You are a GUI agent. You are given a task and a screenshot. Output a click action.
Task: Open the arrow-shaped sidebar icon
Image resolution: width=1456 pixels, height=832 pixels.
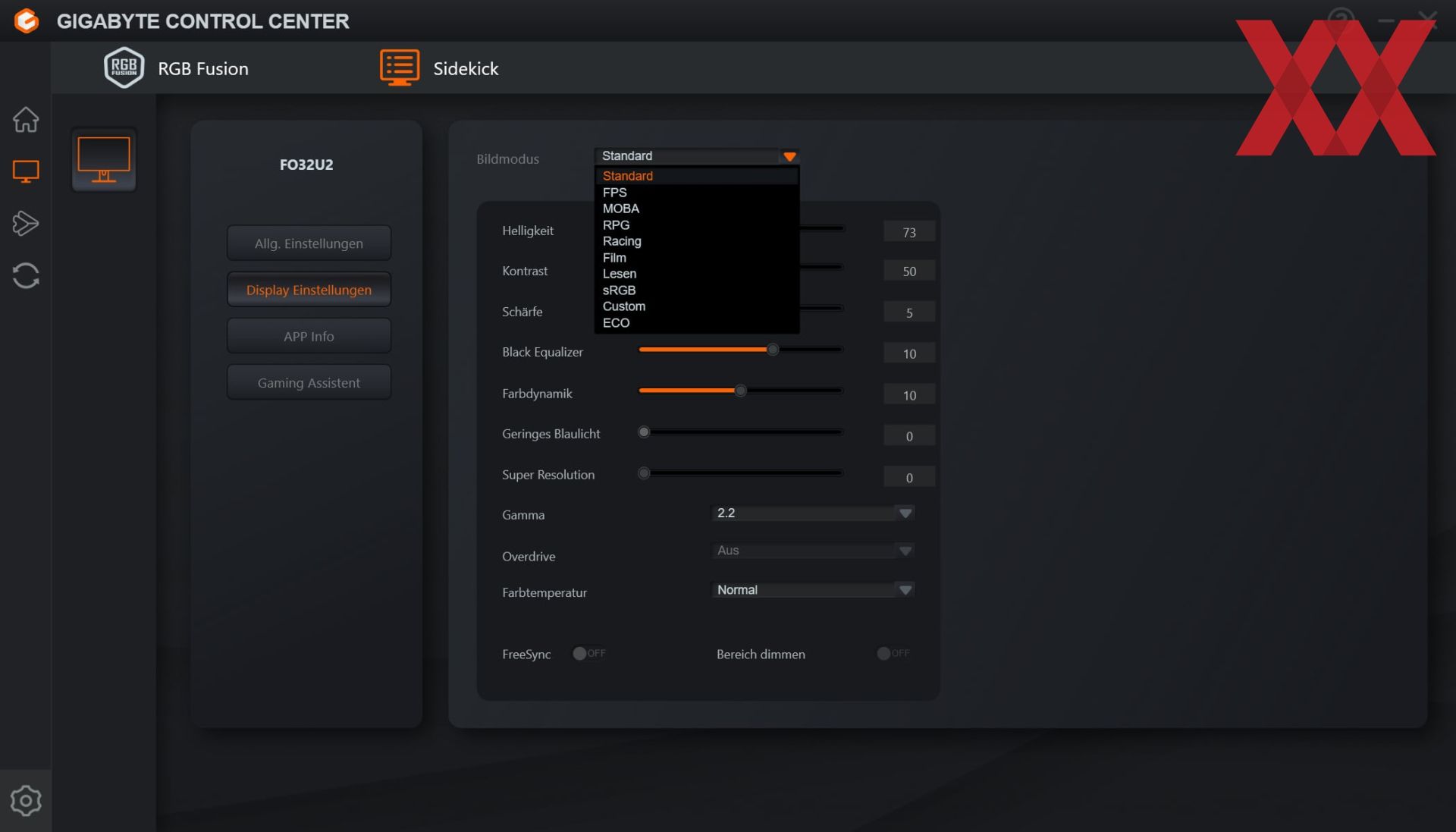coord(26,223)
